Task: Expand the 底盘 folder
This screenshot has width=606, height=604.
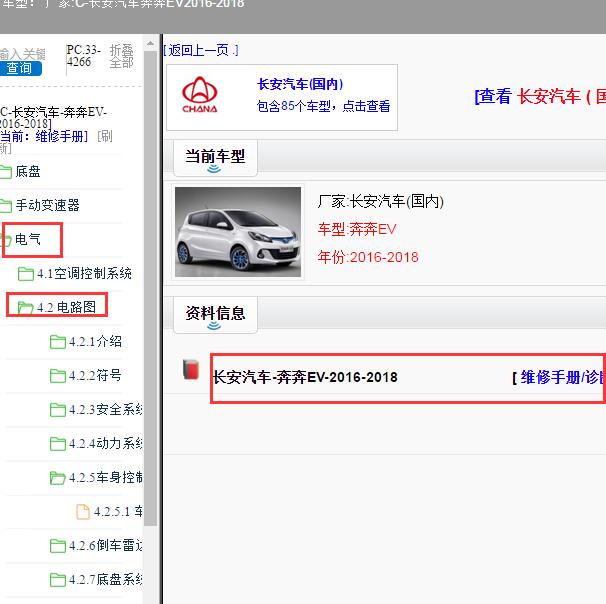Action: (28, 171)
